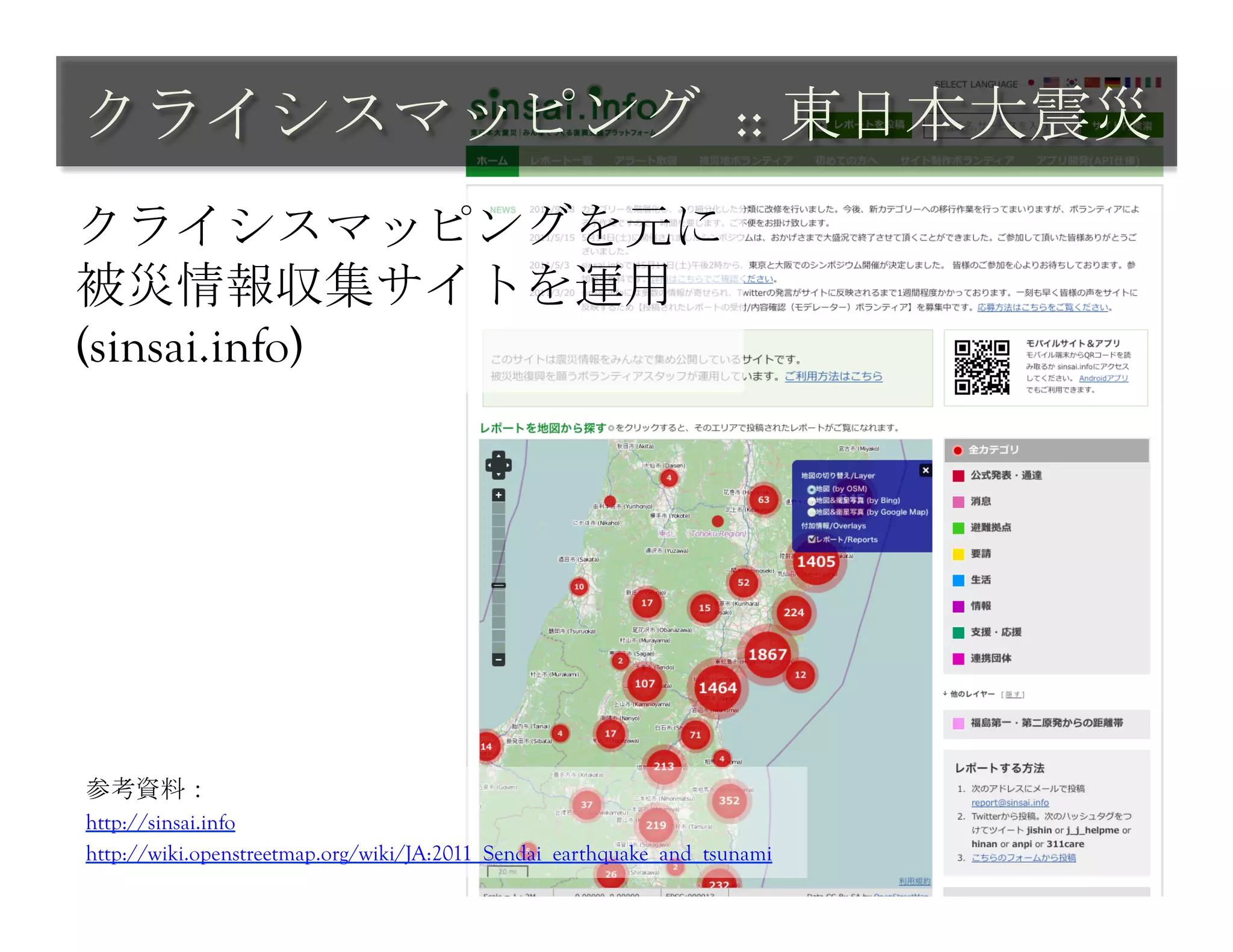Select the US flag language
This screenshot has width=1233, height=952.
click(1051, 82)
